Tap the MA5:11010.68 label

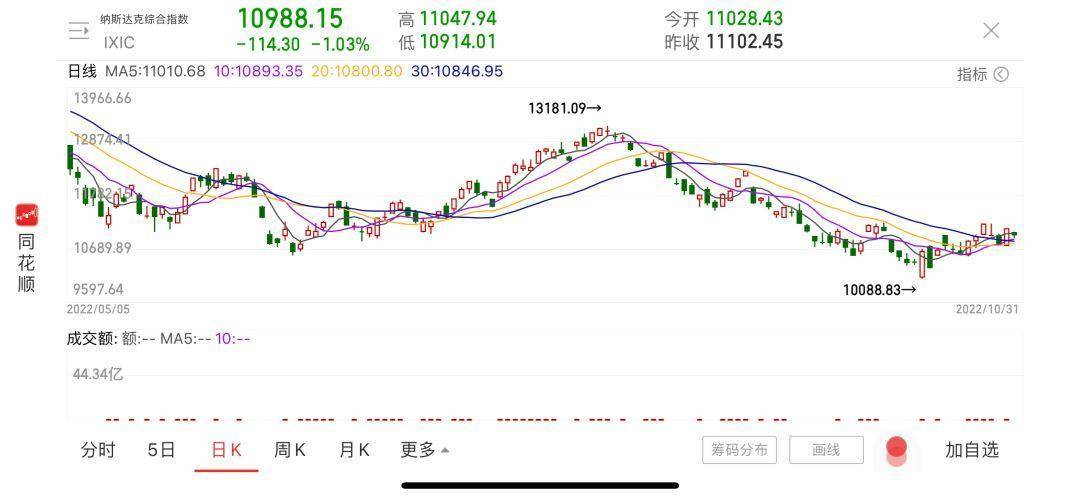tap(155, 71)
